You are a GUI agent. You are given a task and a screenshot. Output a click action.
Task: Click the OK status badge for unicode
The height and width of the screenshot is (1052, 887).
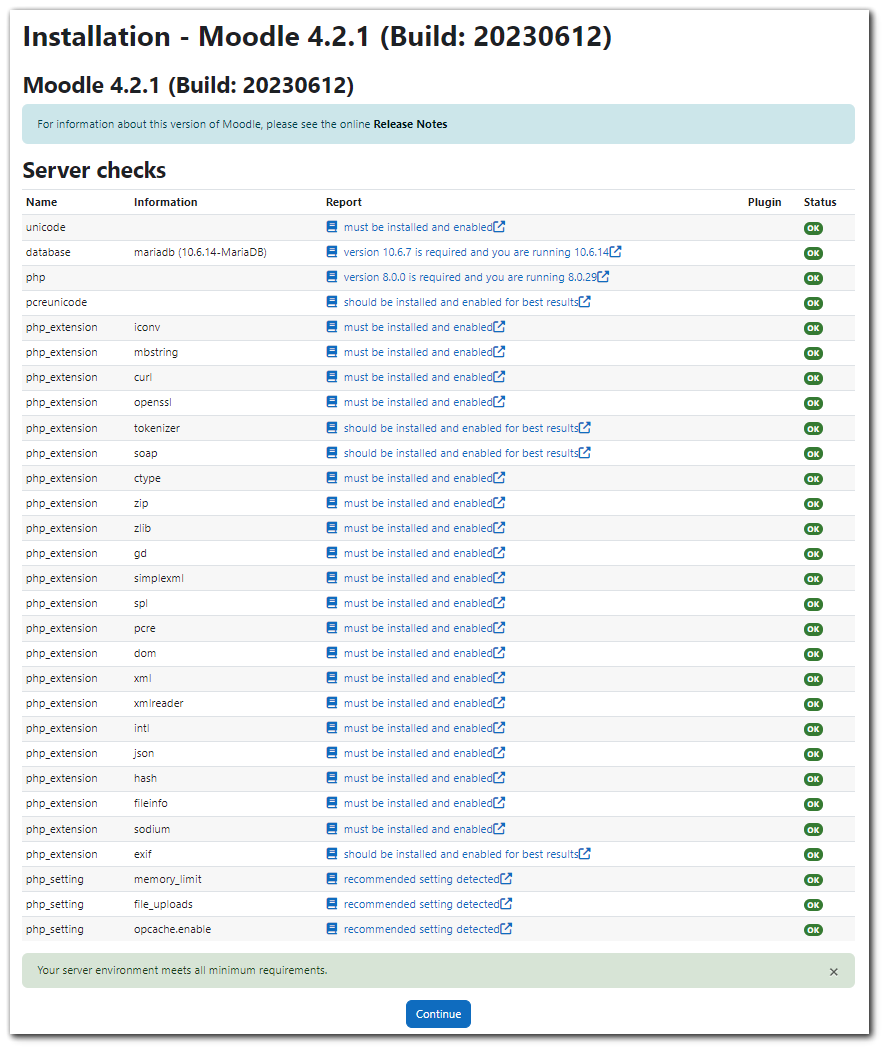click(813, 228)
